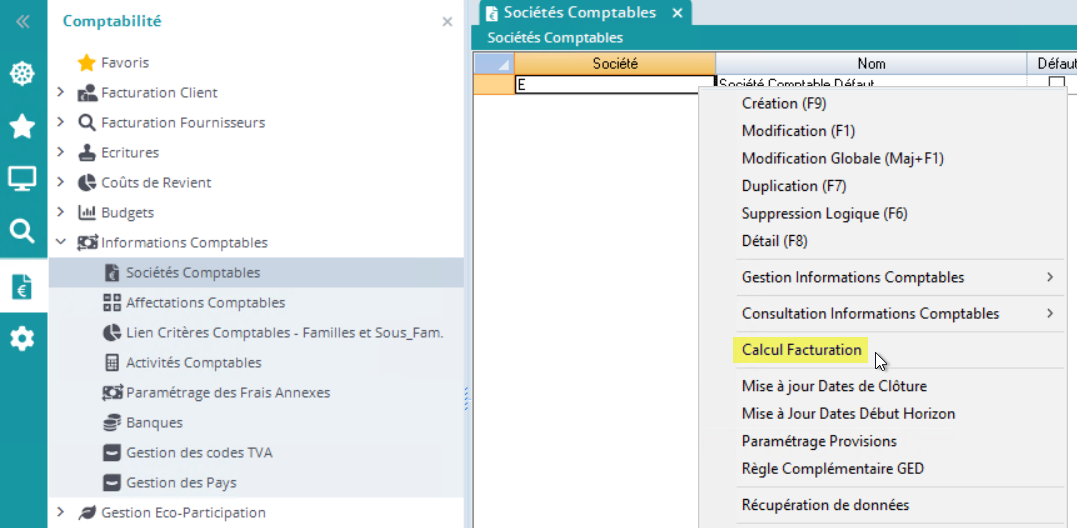1077x528 pixels.
Task: Collapse the Informations Comptables node
Action: pyautogui.click(x=61, y=243)
